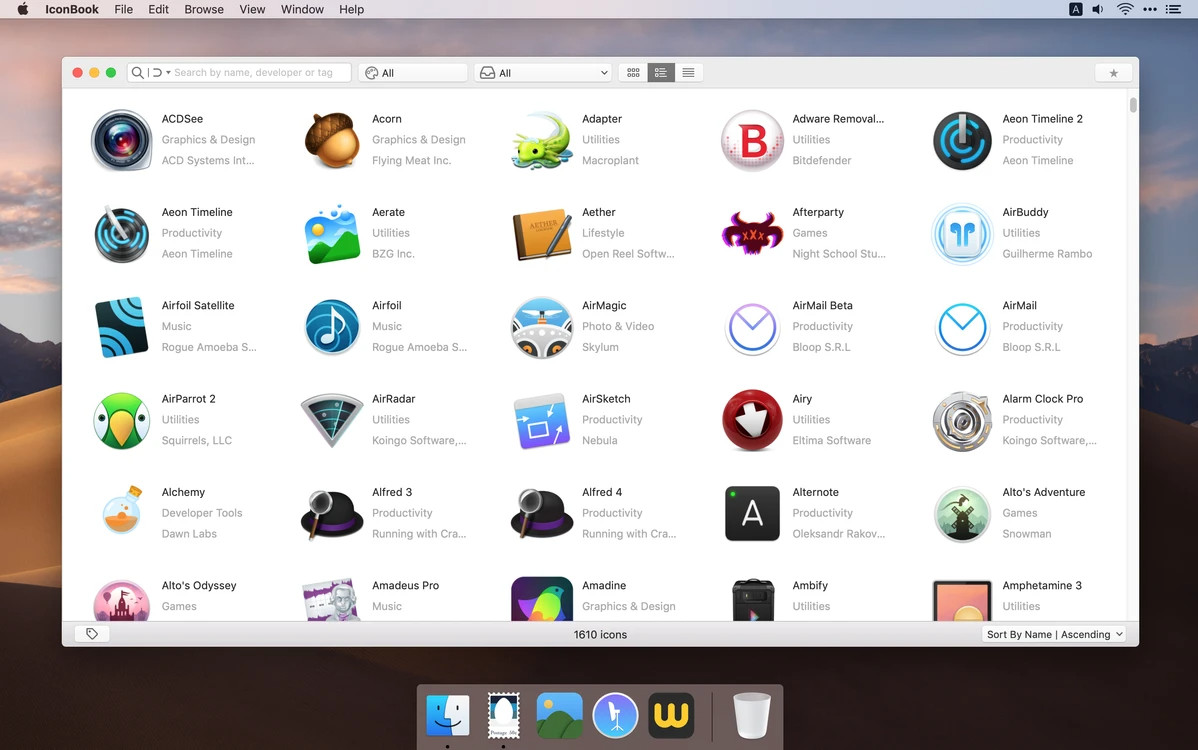Open the Edit menu
The width and height of the screenshot is (1198, 750).
click(x=158, y=9)
